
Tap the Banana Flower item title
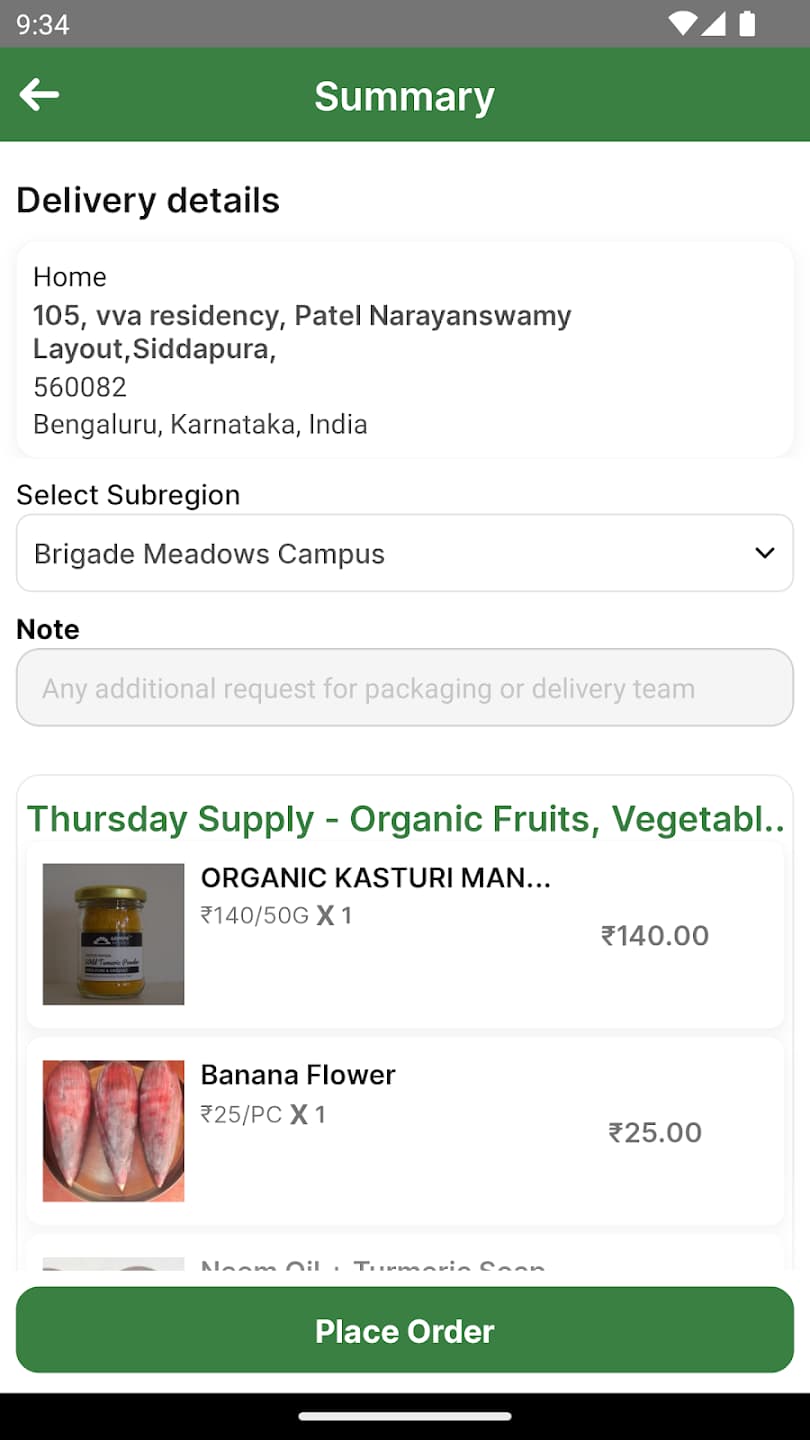point(298,1075)
